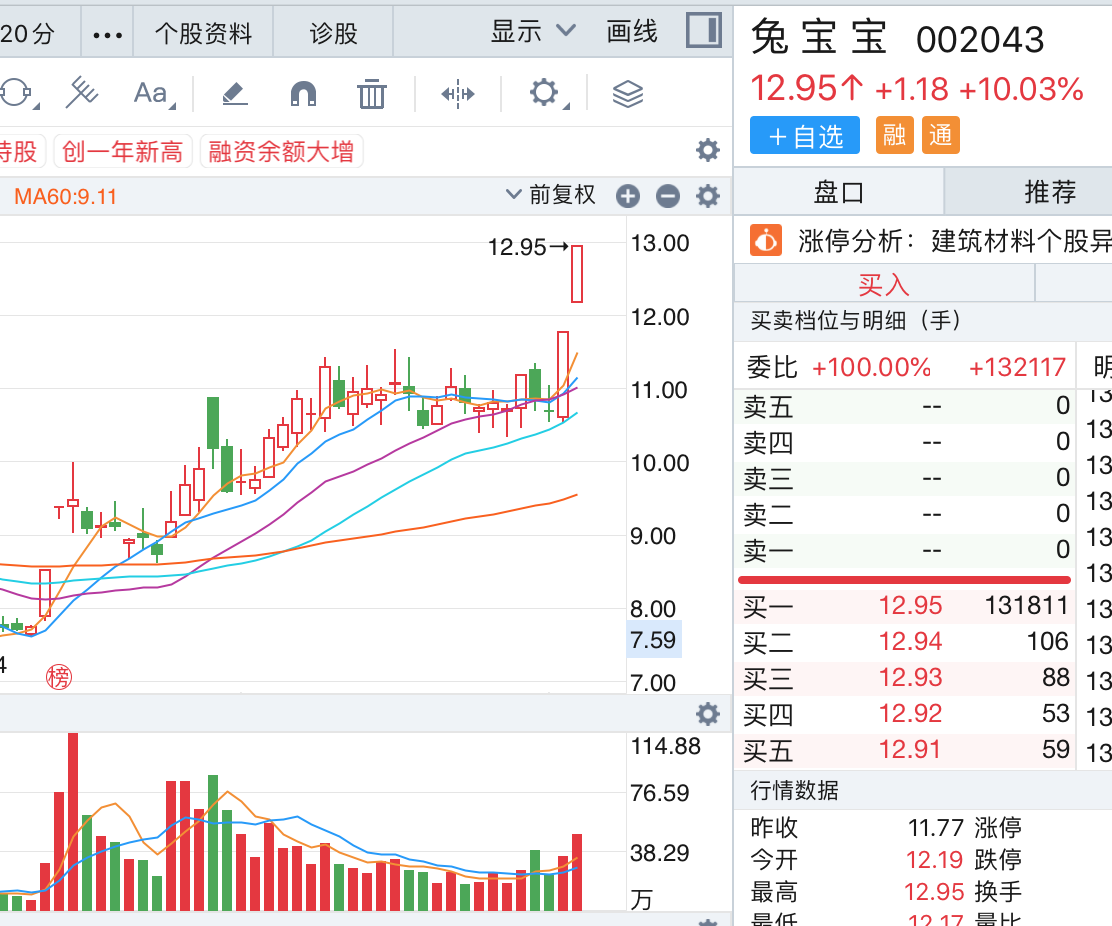Toggle the horizontal measure range tool
This screenshot has width=1112, height=926.
point(458,94)
